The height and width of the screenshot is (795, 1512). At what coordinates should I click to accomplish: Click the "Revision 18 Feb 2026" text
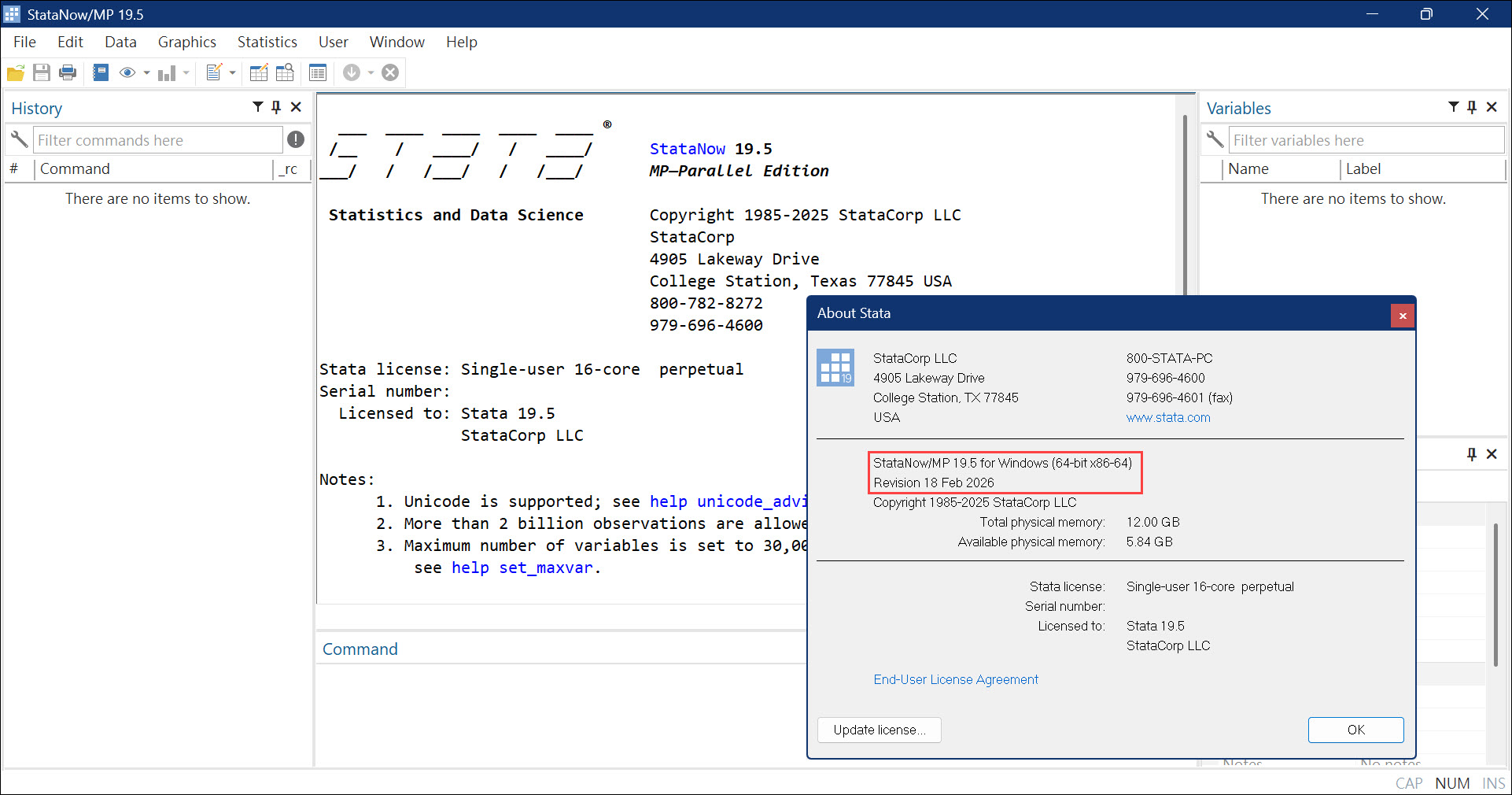pos(934,483)
